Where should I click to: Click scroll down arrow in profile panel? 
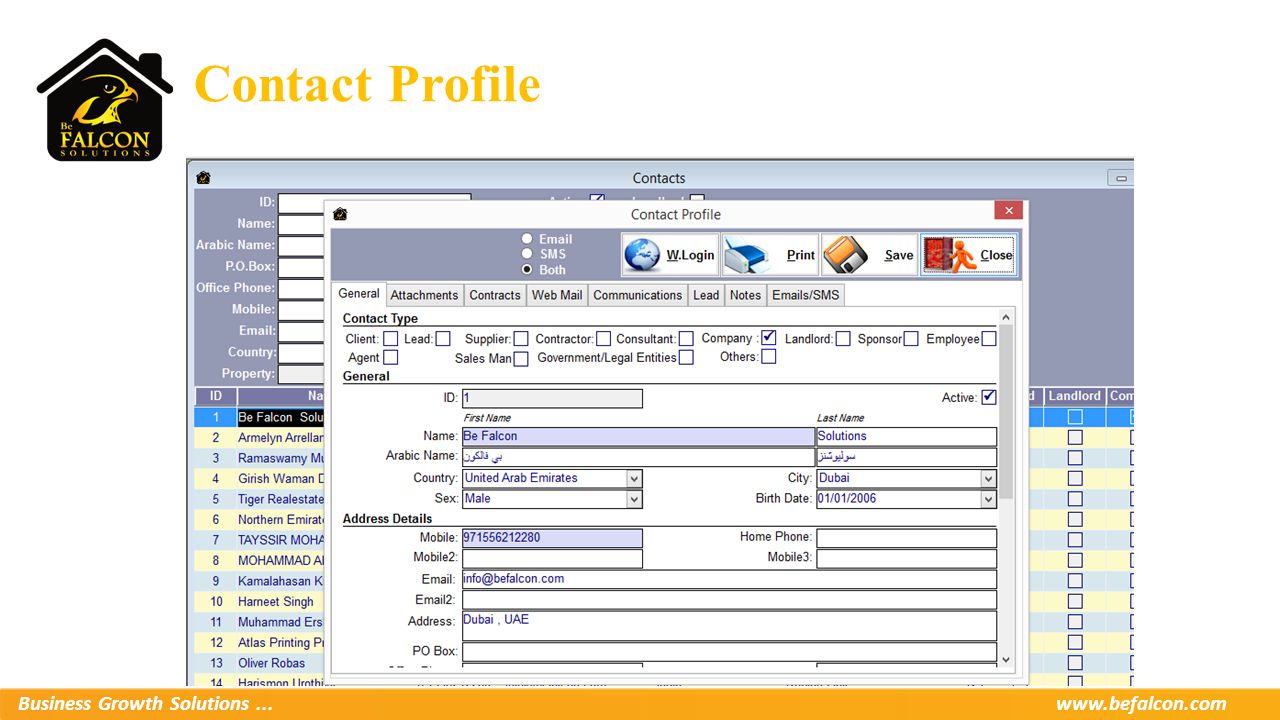pyautogui.click(x=1006, y=661)
